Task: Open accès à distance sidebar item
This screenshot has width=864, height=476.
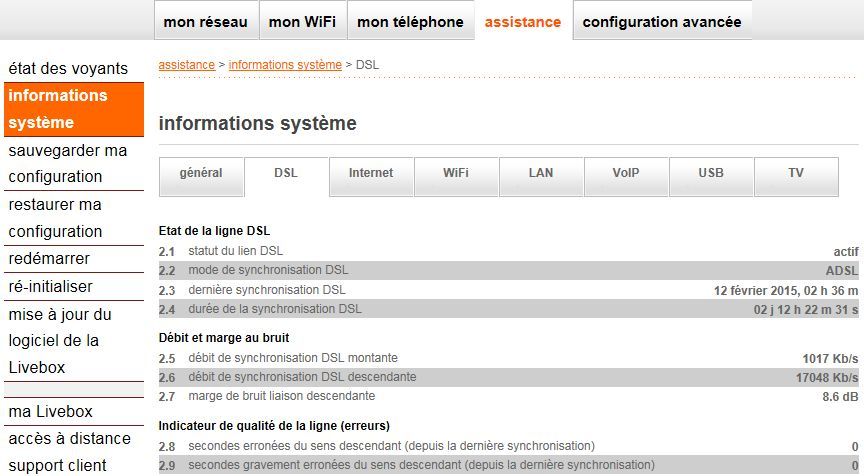Action: click(x=69, y=438)
